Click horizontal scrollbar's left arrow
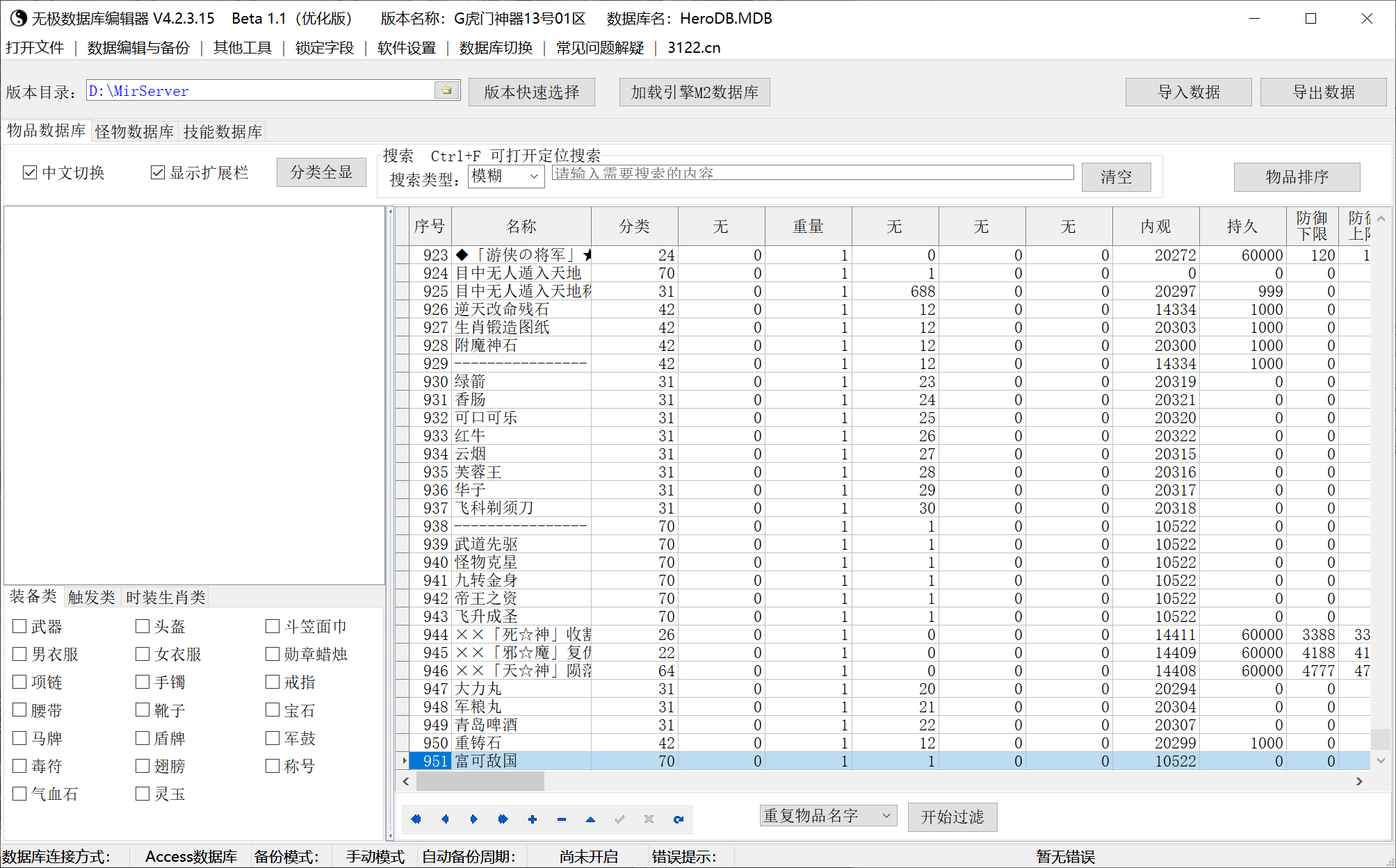 (x=406, y=782)
